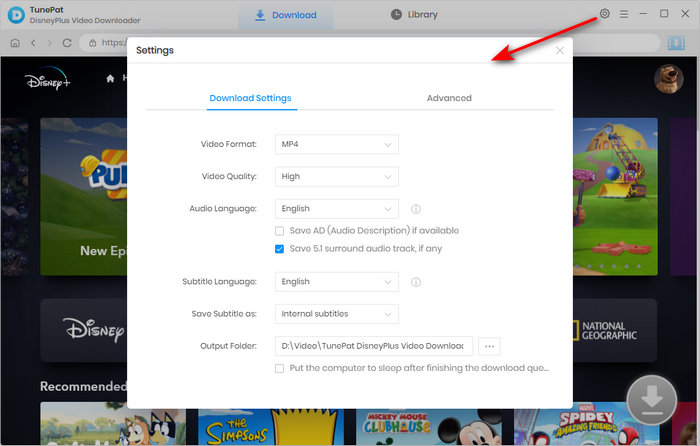Go to browser home page icon
The image size is (700, 446).
point(15,43)
